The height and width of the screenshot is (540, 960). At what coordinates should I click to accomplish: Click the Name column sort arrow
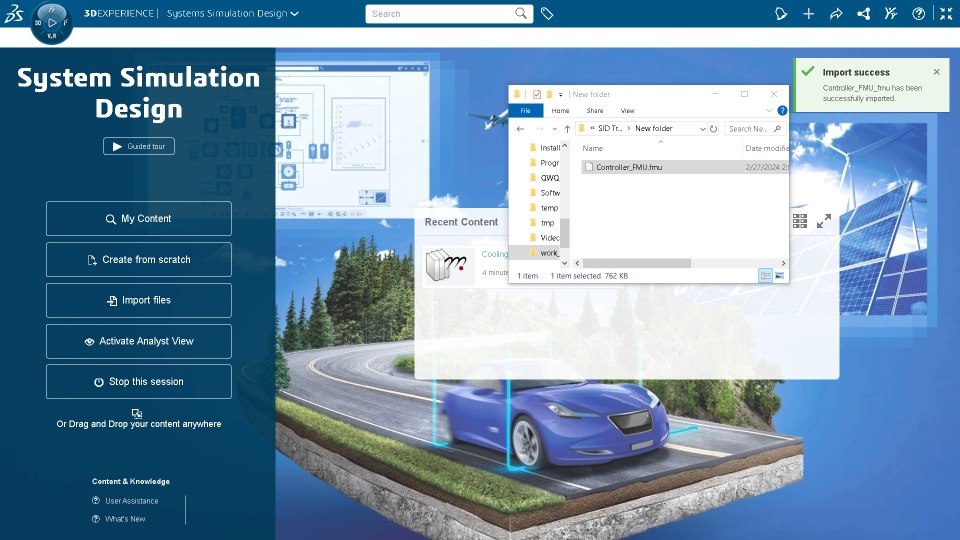[x=660, y=141]
